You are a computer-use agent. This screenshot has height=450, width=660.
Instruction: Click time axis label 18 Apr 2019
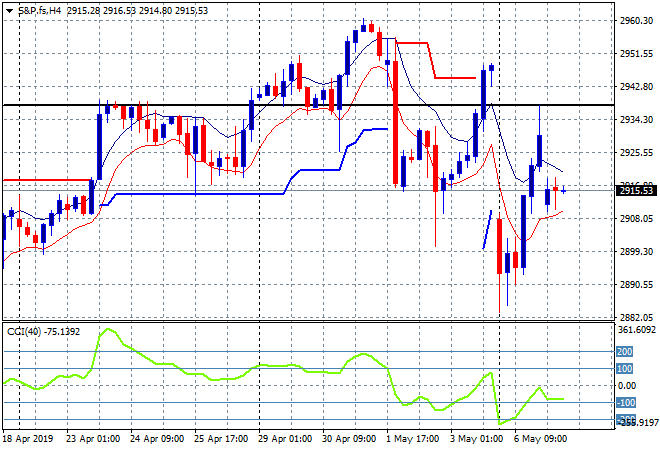click(x=28, y=439)
